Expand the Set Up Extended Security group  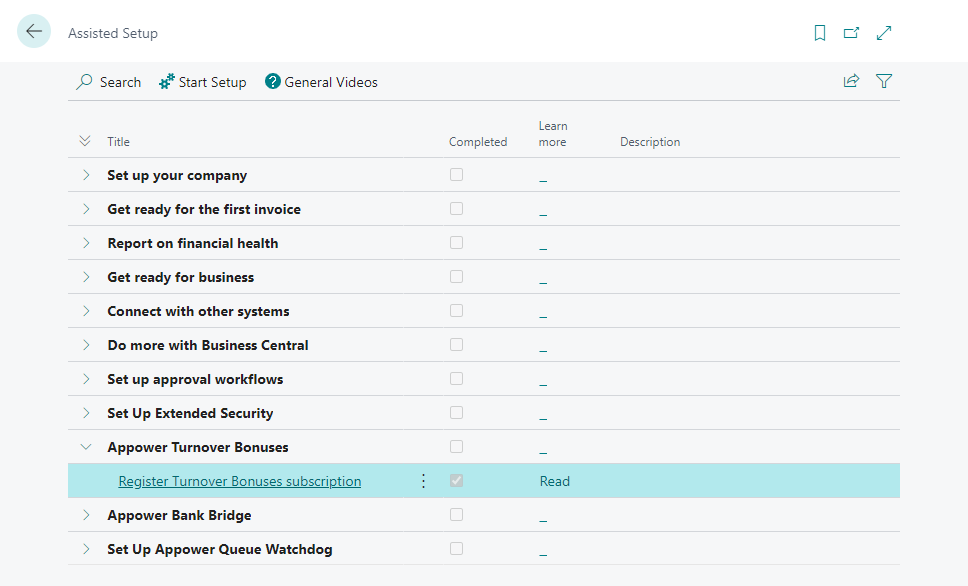pos(86,413)
